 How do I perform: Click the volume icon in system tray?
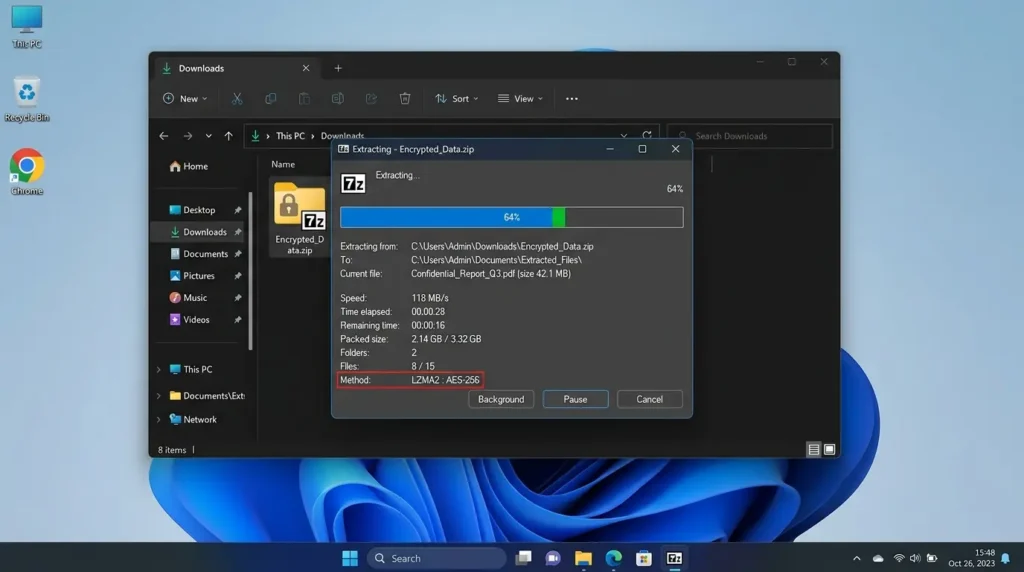915,558
